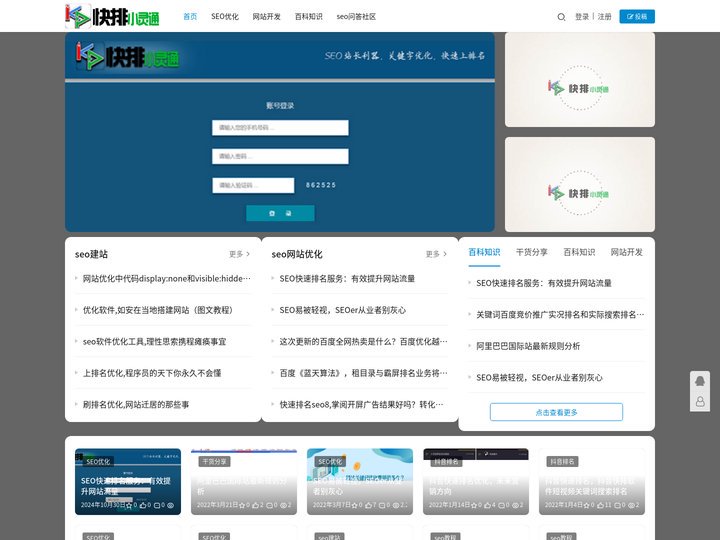Click the teal login submit button in banner
The image size is (720, 540).
pos(280,213)
